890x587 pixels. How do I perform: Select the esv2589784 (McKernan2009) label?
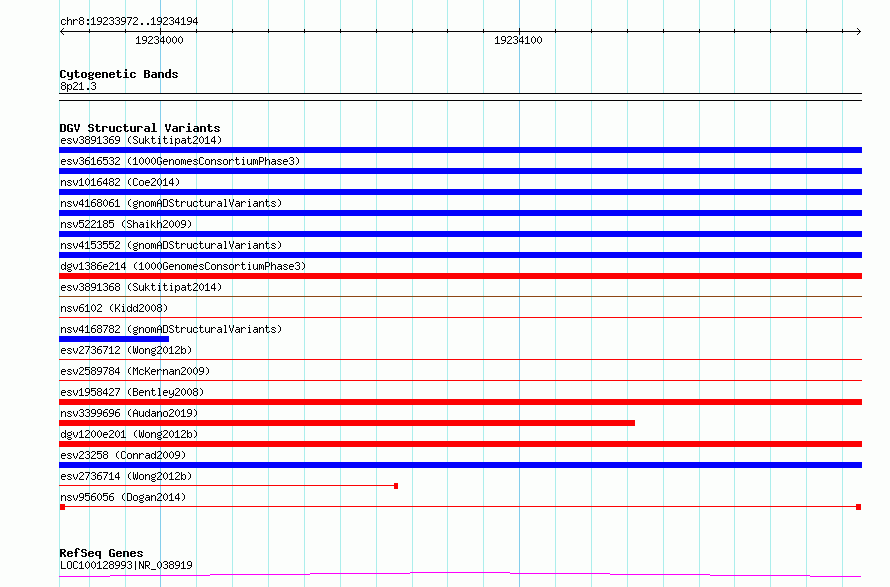tap(135, 371)
